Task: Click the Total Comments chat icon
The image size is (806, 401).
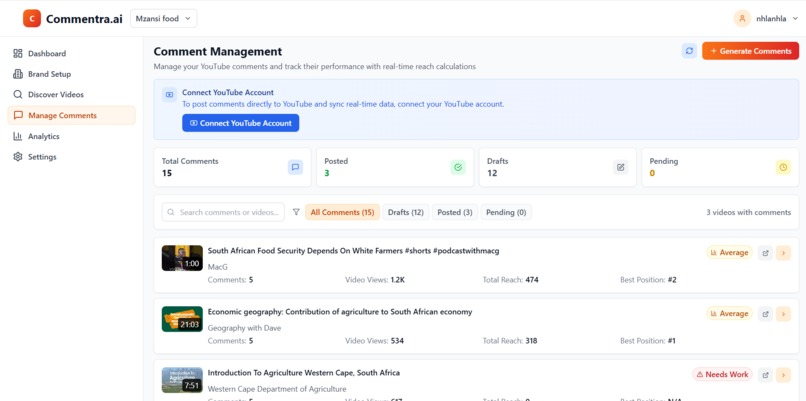Action: tap(295, 167)
